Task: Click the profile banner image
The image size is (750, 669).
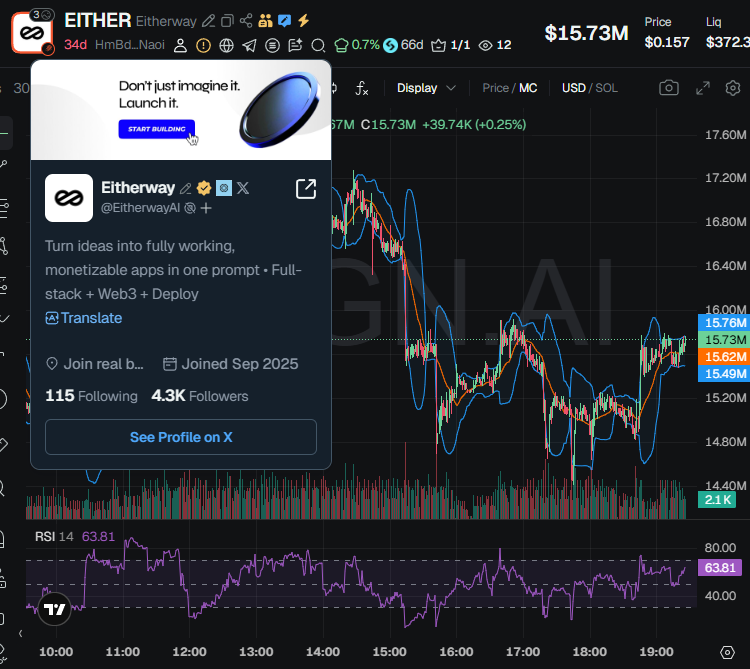Action: (x=181, y=110)
